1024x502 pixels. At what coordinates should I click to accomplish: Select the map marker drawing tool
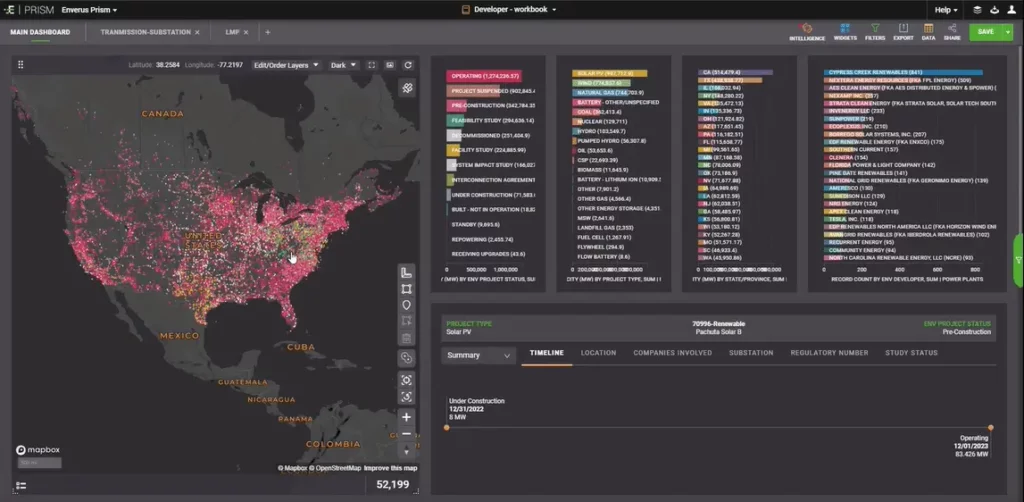click(407, 305)
